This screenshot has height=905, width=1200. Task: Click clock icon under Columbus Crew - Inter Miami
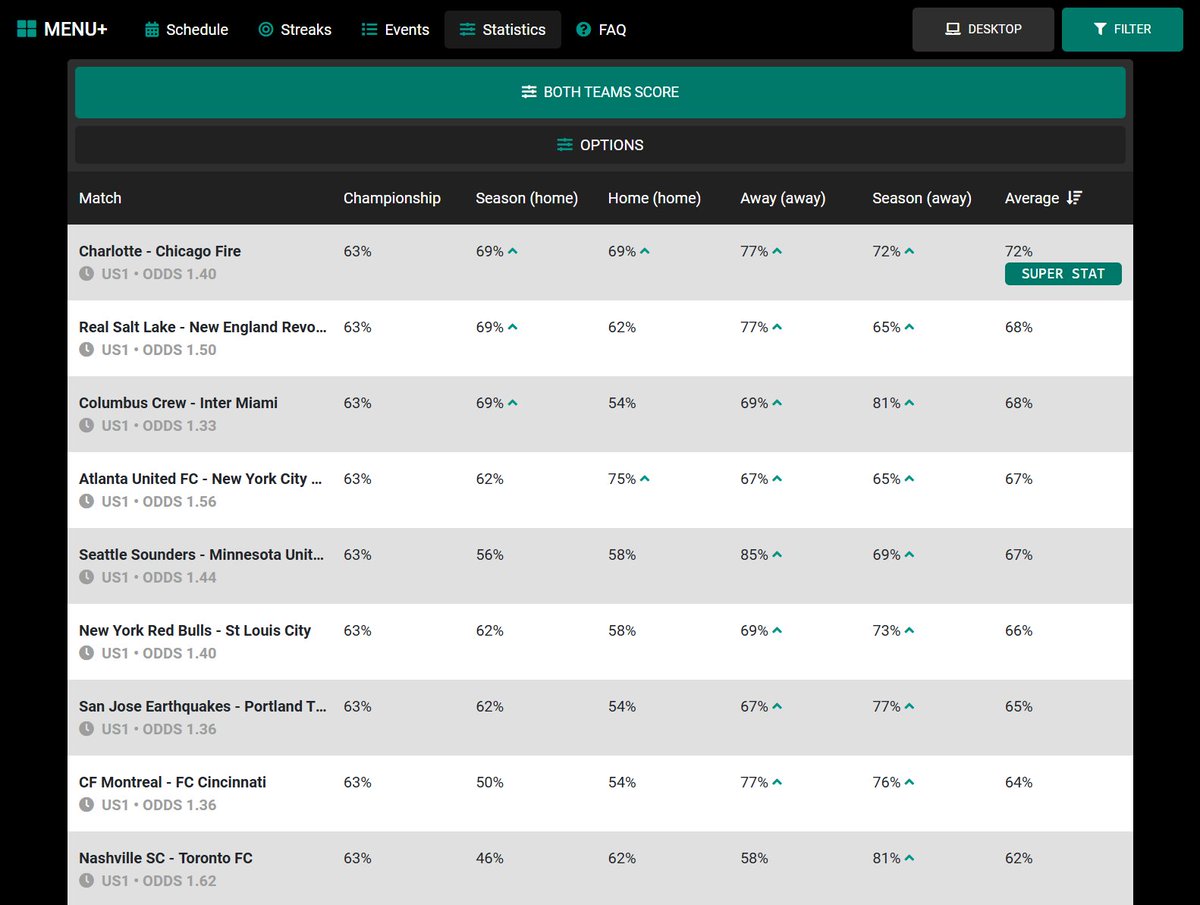(x=87, y=426)
